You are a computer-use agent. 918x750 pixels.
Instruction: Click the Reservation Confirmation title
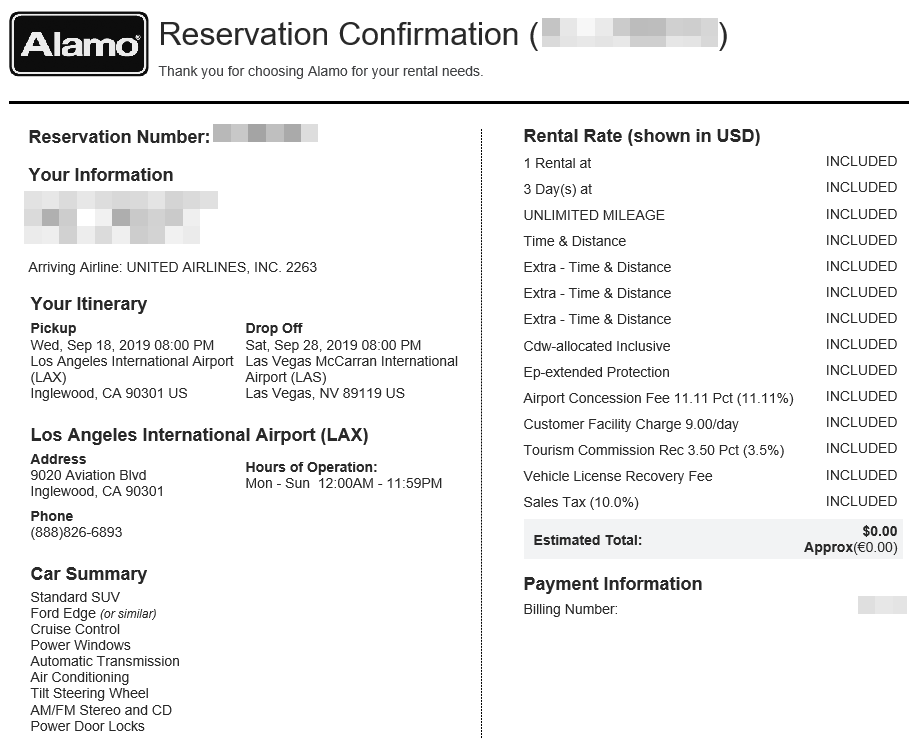[340, 35]
